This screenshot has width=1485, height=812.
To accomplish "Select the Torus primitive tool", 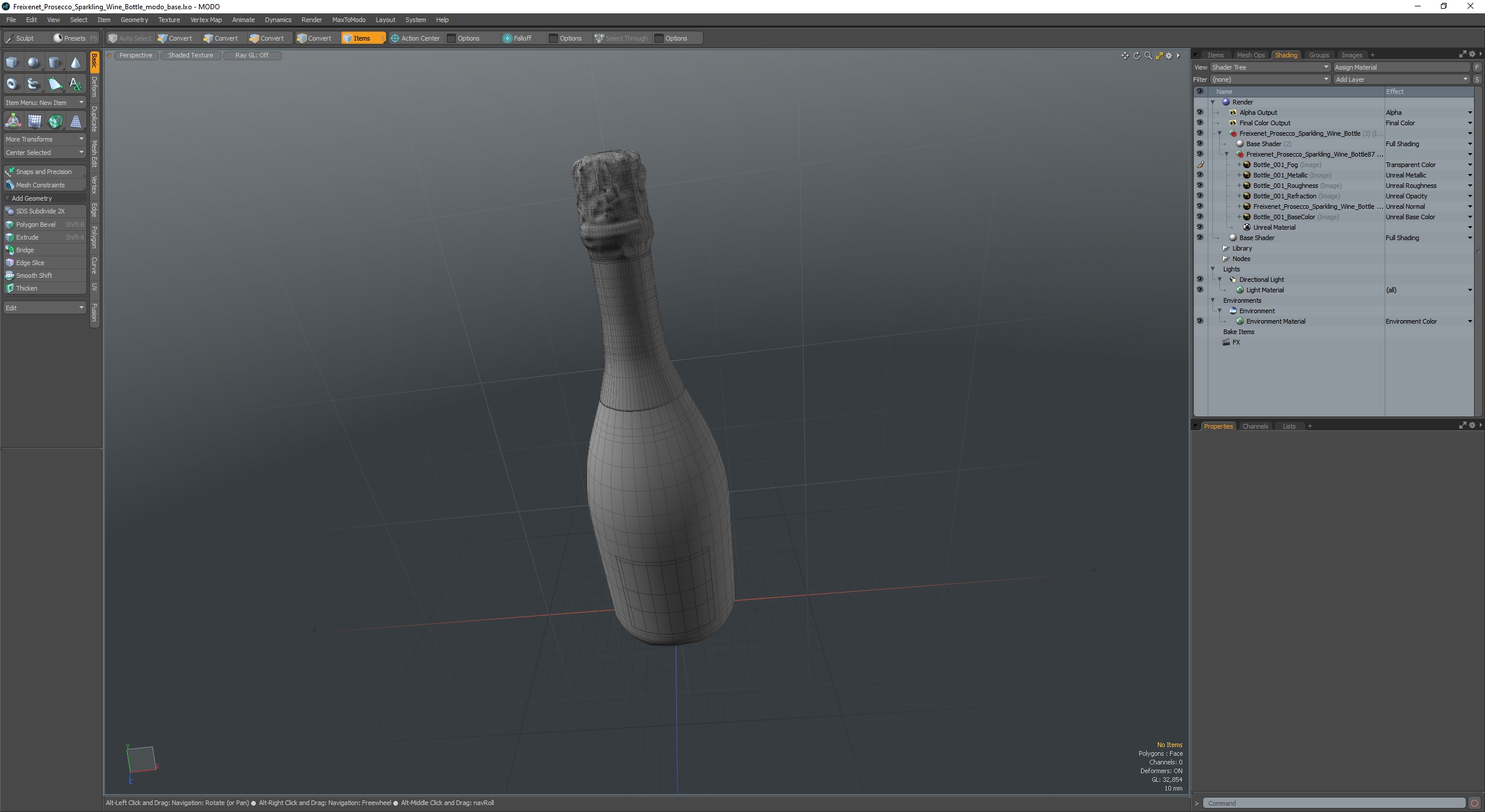I will 12,84.
